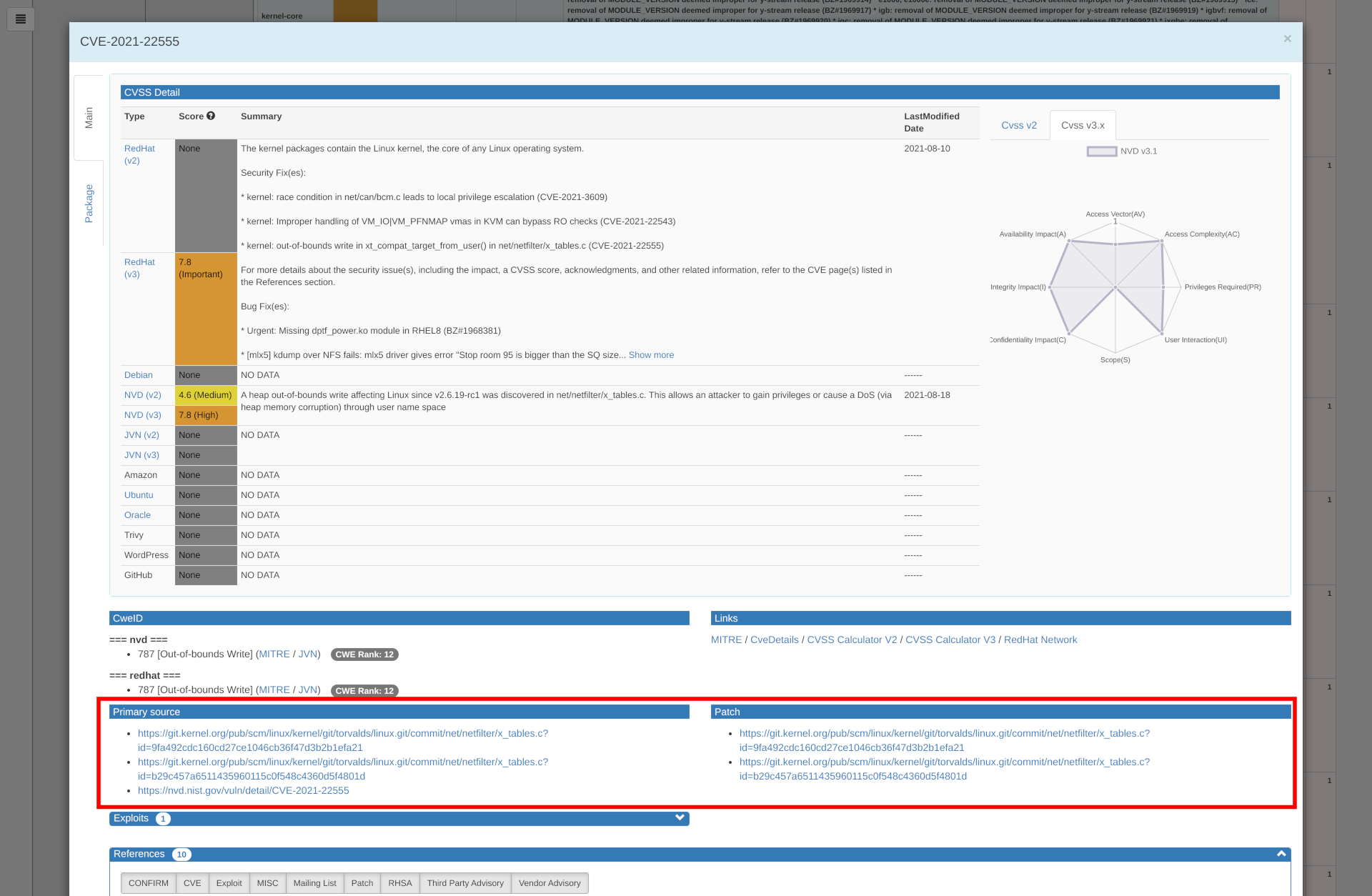
Task: Open CVSS Calculator V3 link
Action: pos(950,640)
